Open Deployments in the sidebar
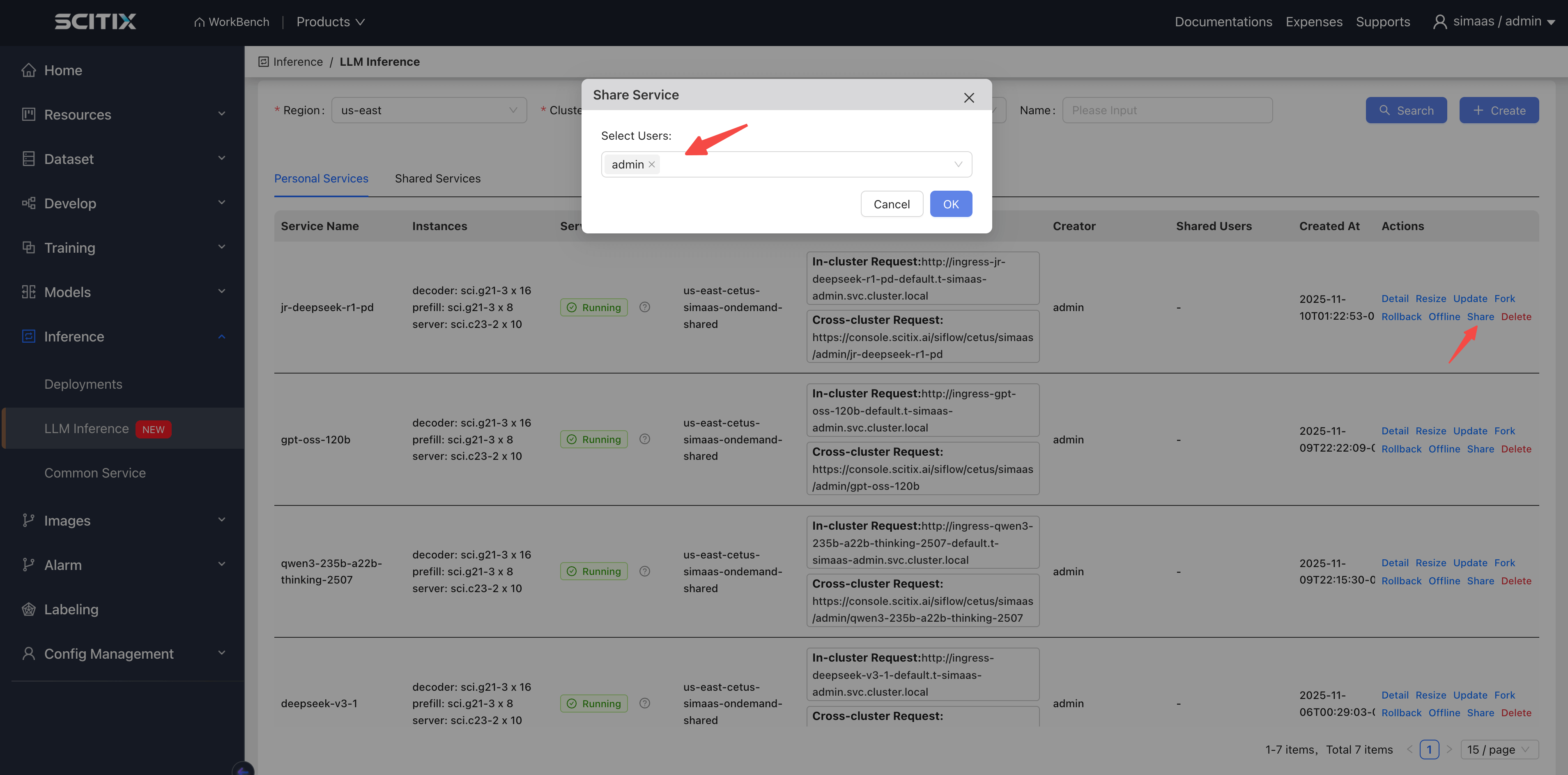 coord(83,384)
